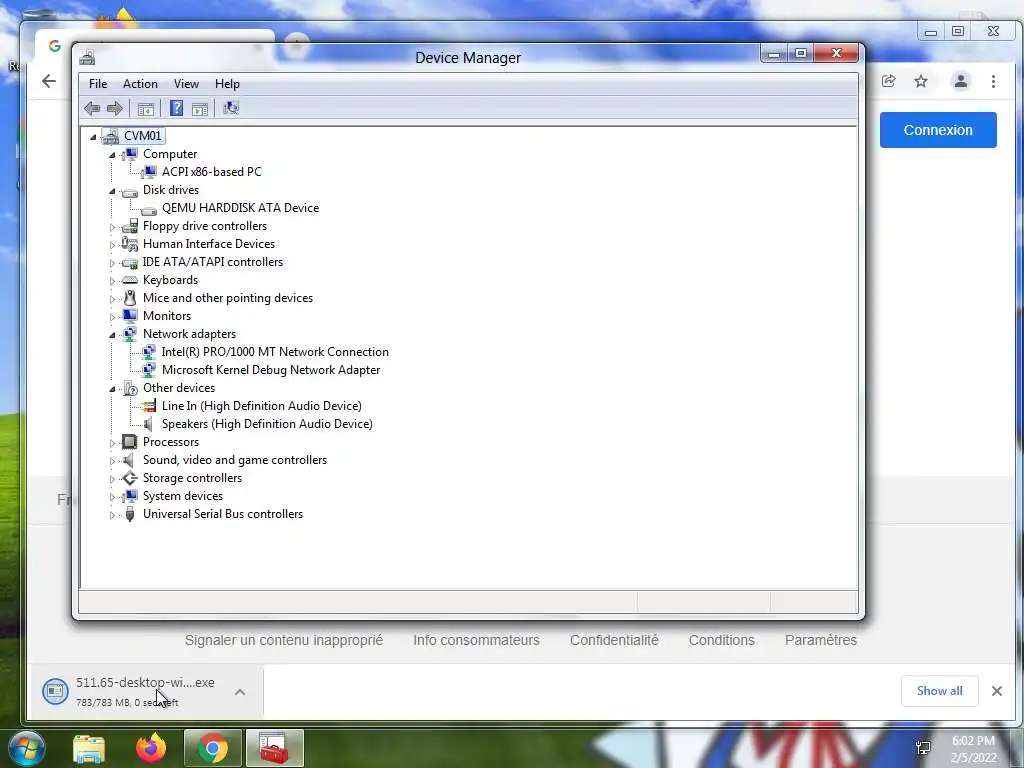
Task: Select QEMU HARDDISK ATA Device text
Action: pyautogui.click(x=240, y=208)
